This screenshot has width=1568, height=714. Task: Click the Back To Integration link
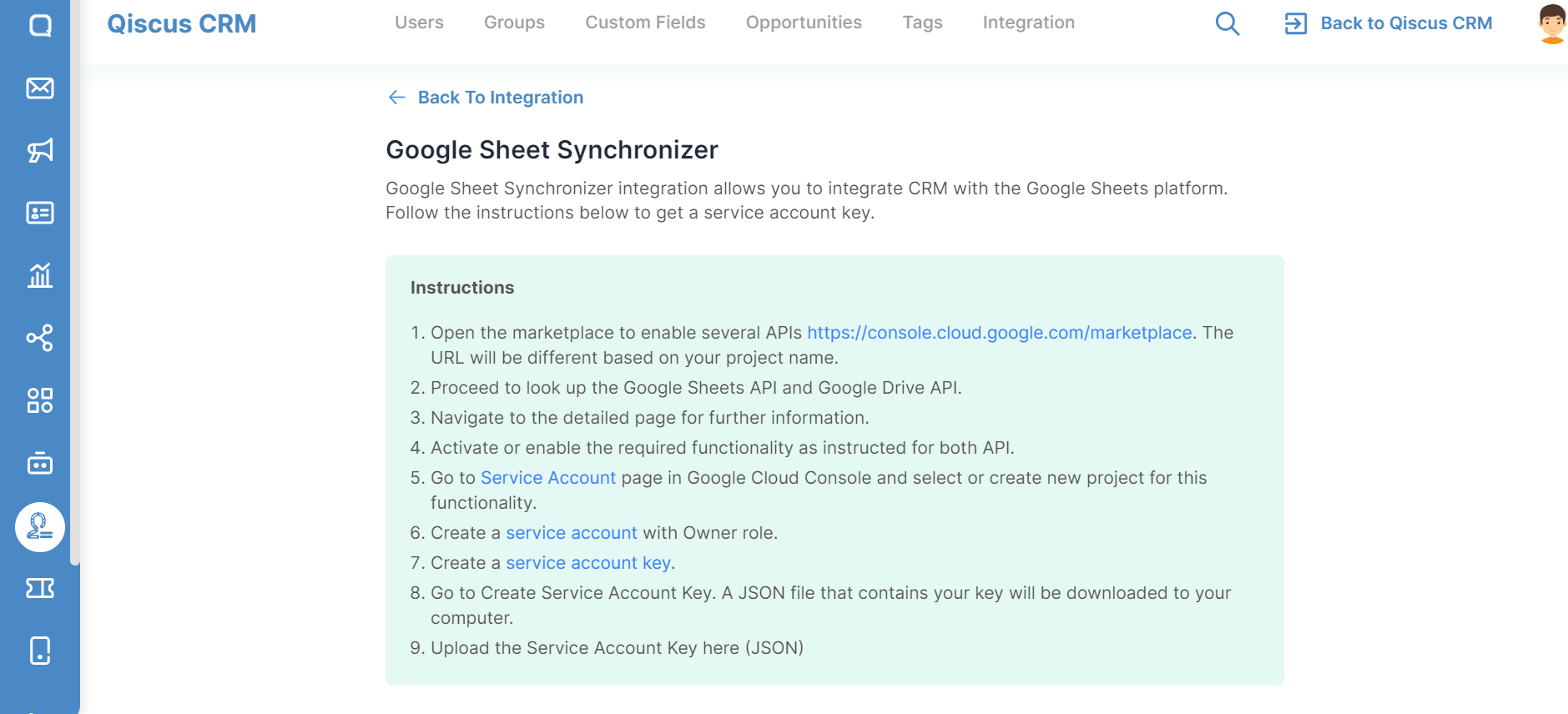tap(501, 98)
